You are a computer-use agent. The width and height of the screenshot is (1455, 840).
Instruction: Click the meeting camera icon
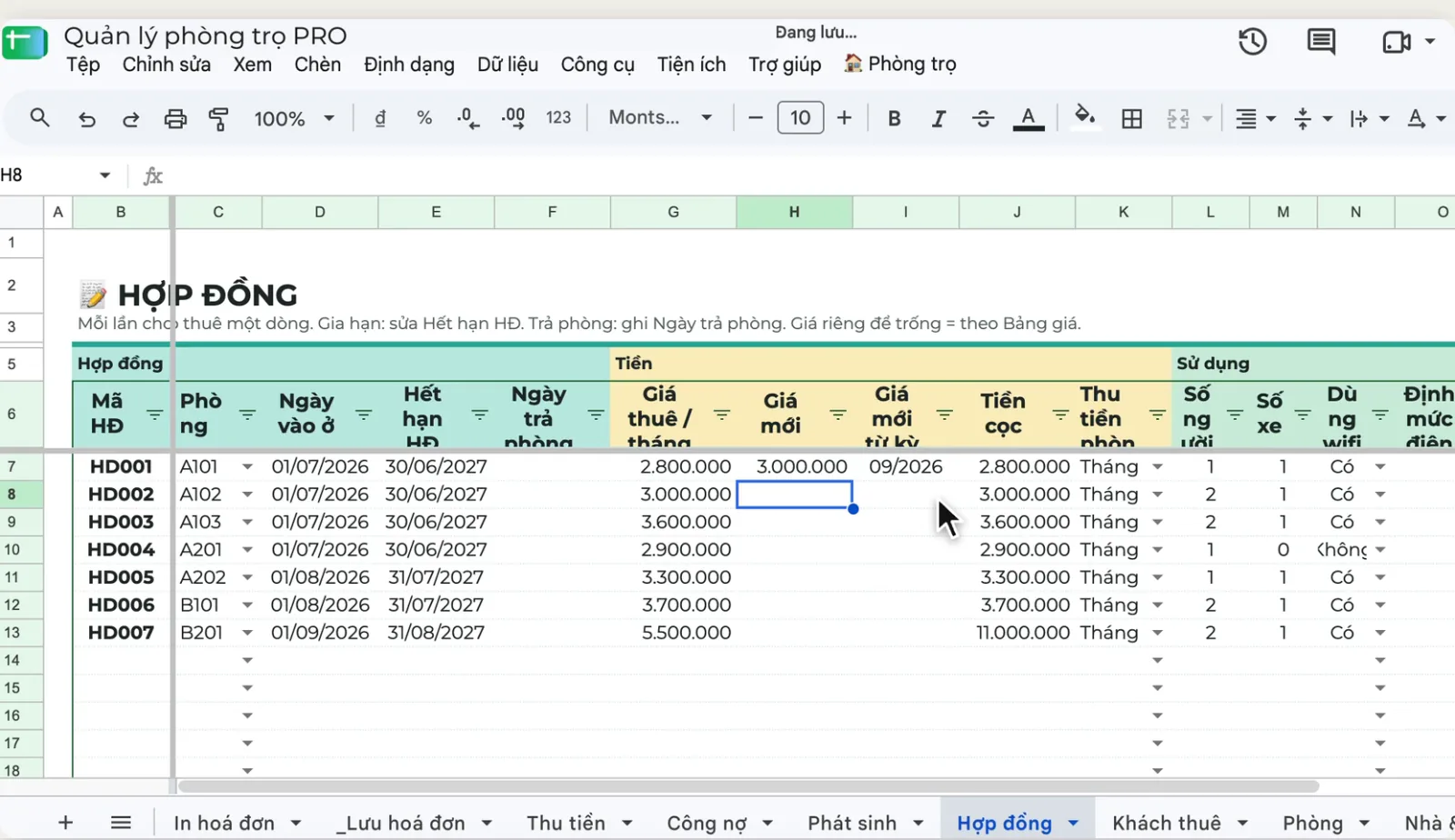coord(1396,42)
